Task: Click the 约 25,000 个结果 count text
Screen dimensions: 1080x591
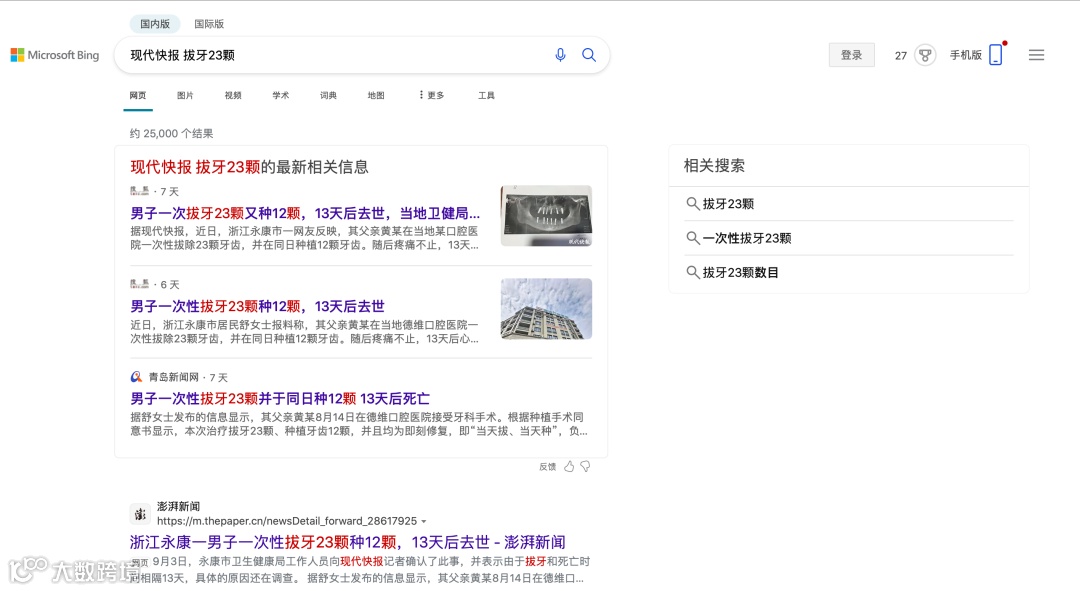Action: [172, 134]
